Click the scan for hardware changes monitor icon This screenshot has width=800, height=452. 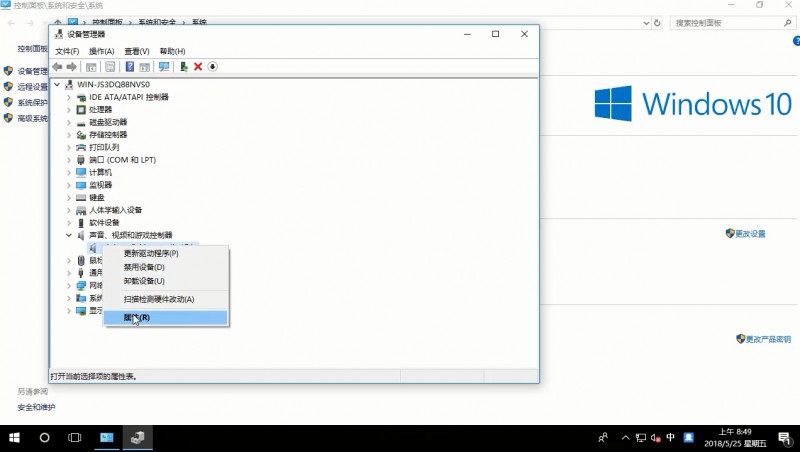point(164,67)
